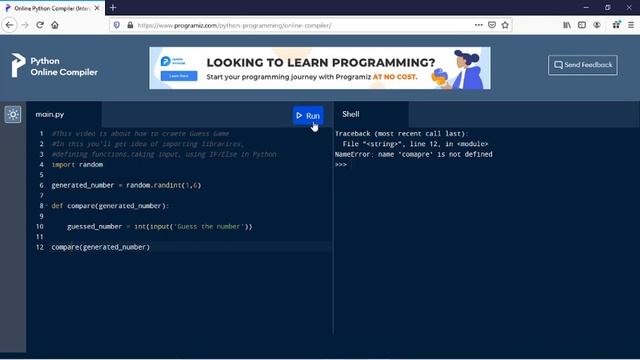Click the 'Python Online Compiler' title text
This screenshot has height=360, width=640.
point(64,67)
